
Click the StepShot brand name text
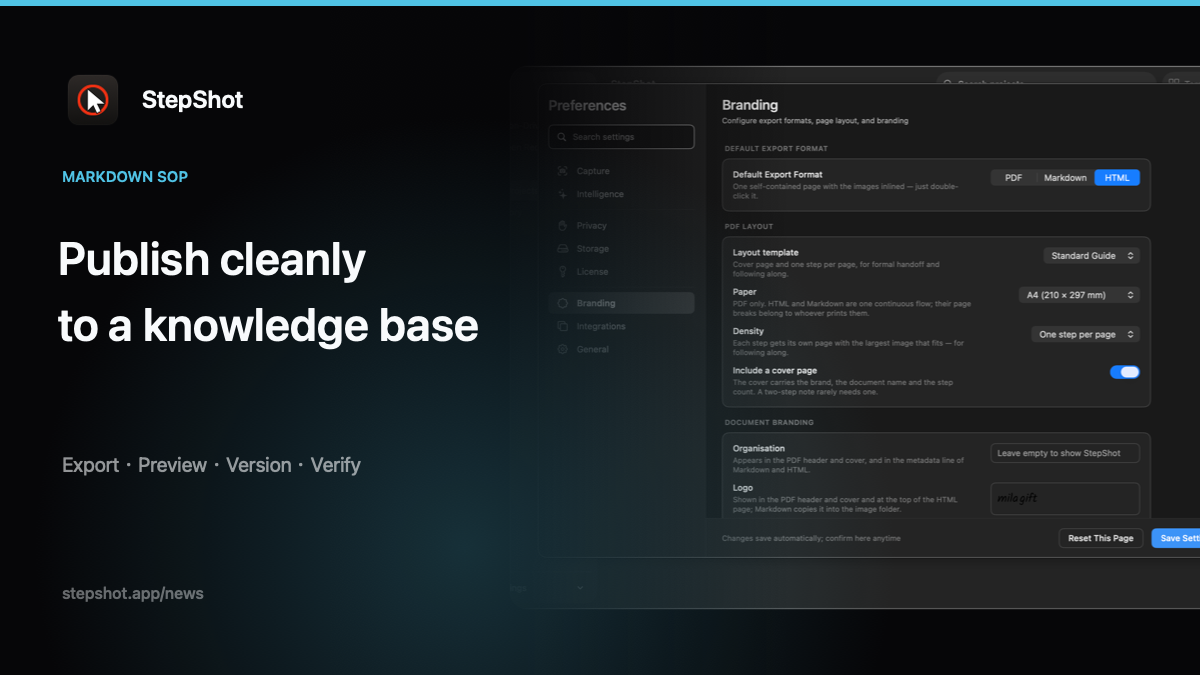point(192,100)
